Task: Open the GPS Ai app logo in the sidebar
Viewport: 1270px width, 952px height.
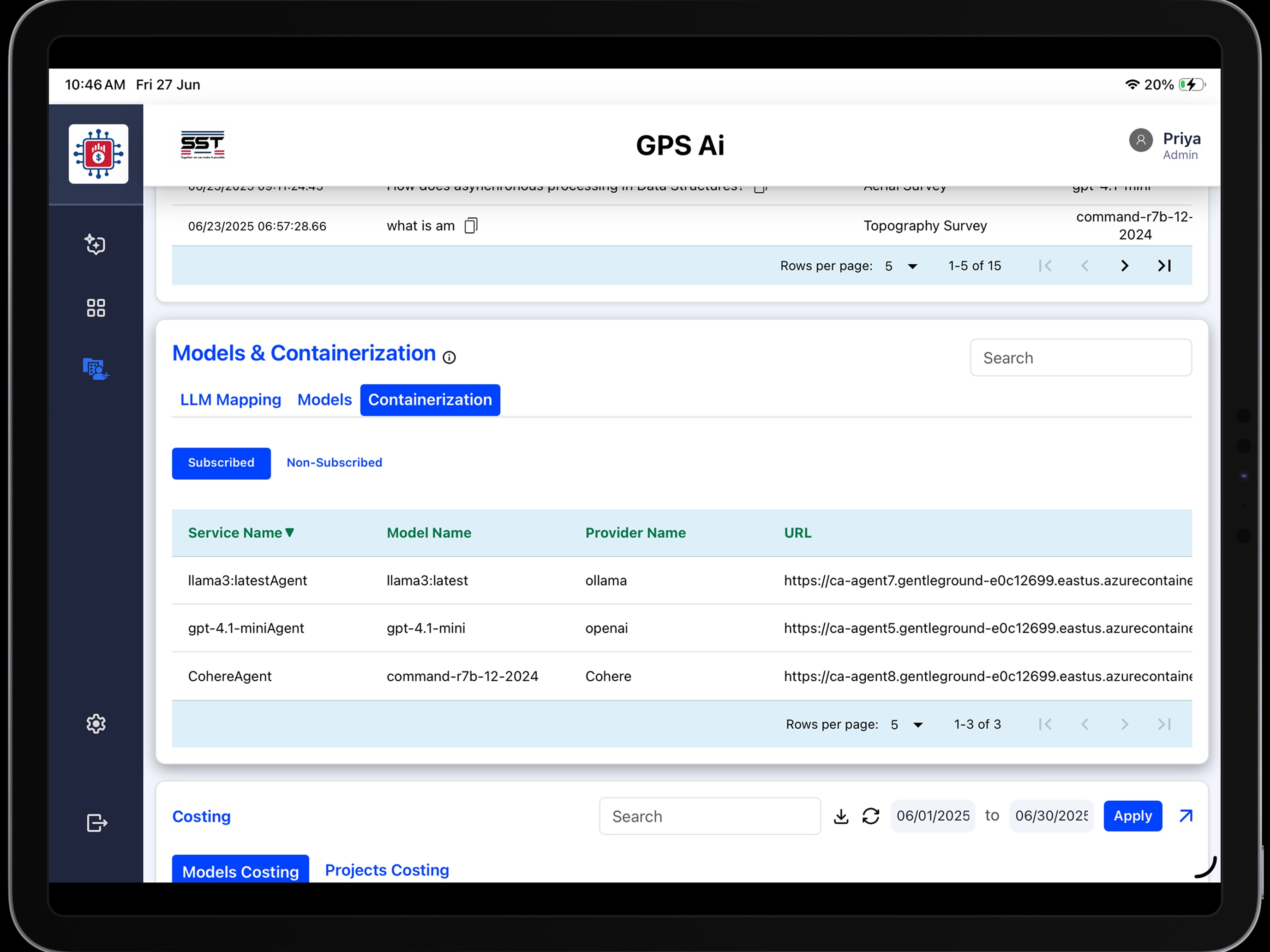Action: pos(98,154)
